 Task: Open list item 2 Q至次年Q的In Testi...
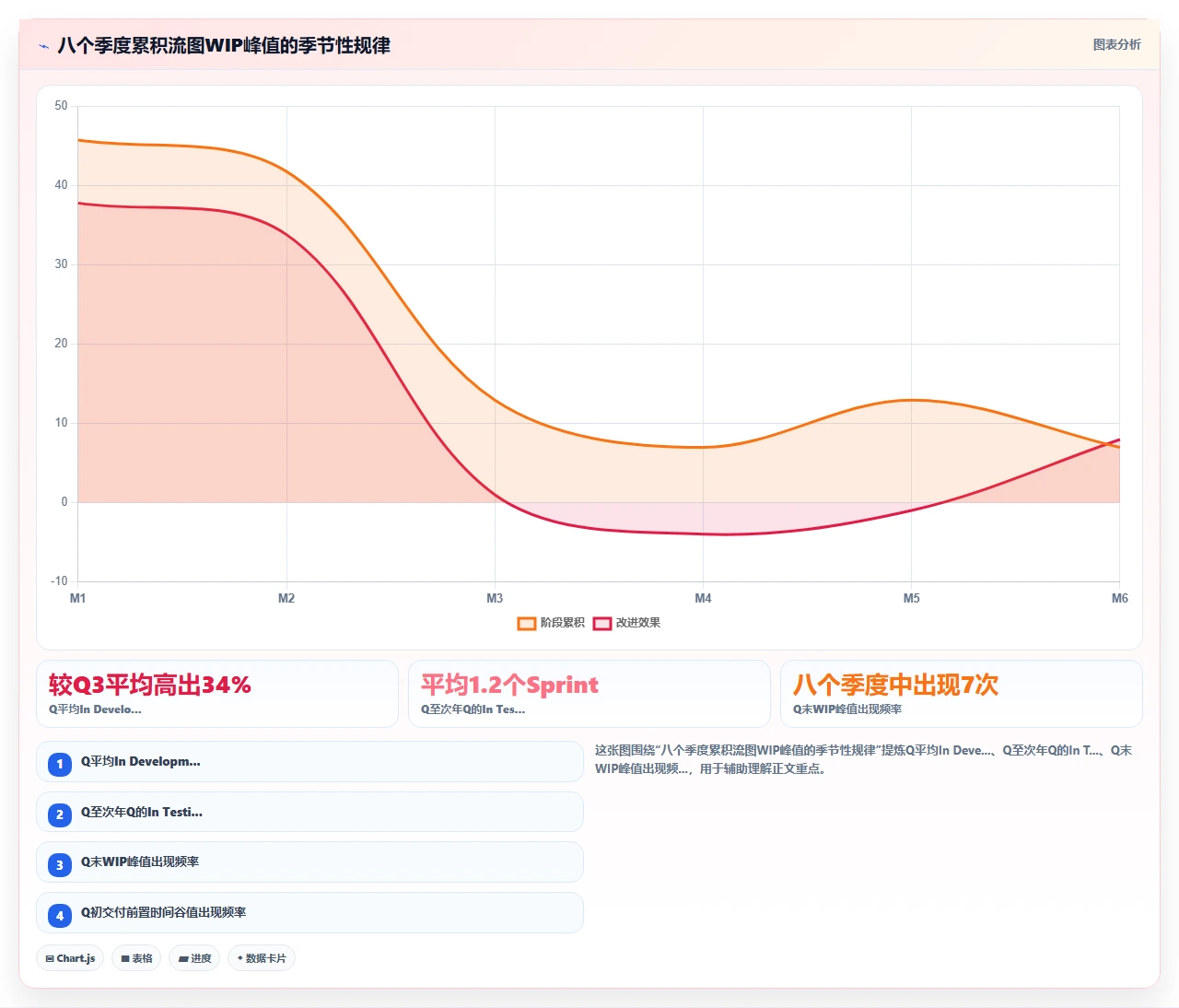pos(309,812)
